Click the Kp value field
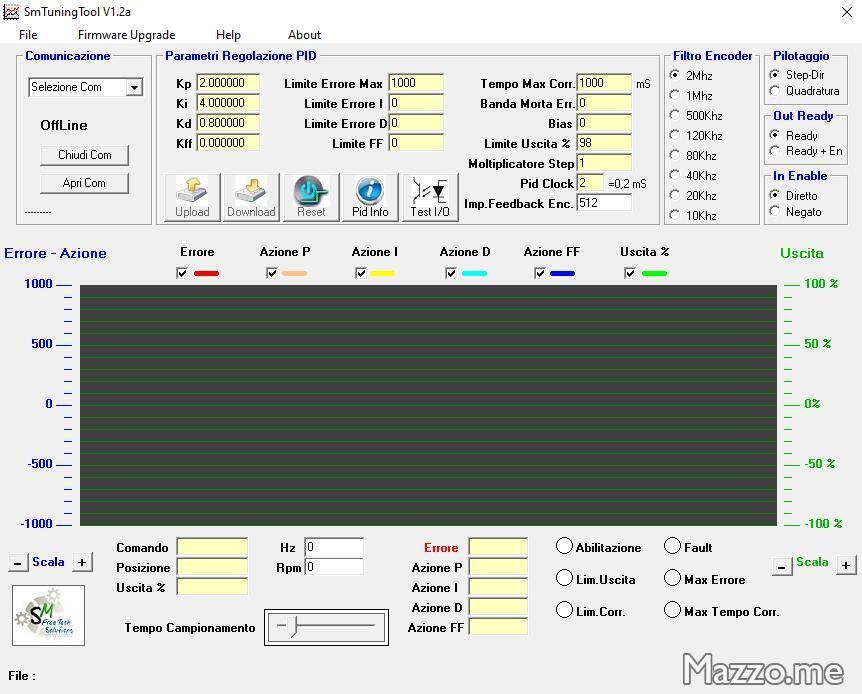This screenshot has width=862, height=694. (x=228, y=83)
